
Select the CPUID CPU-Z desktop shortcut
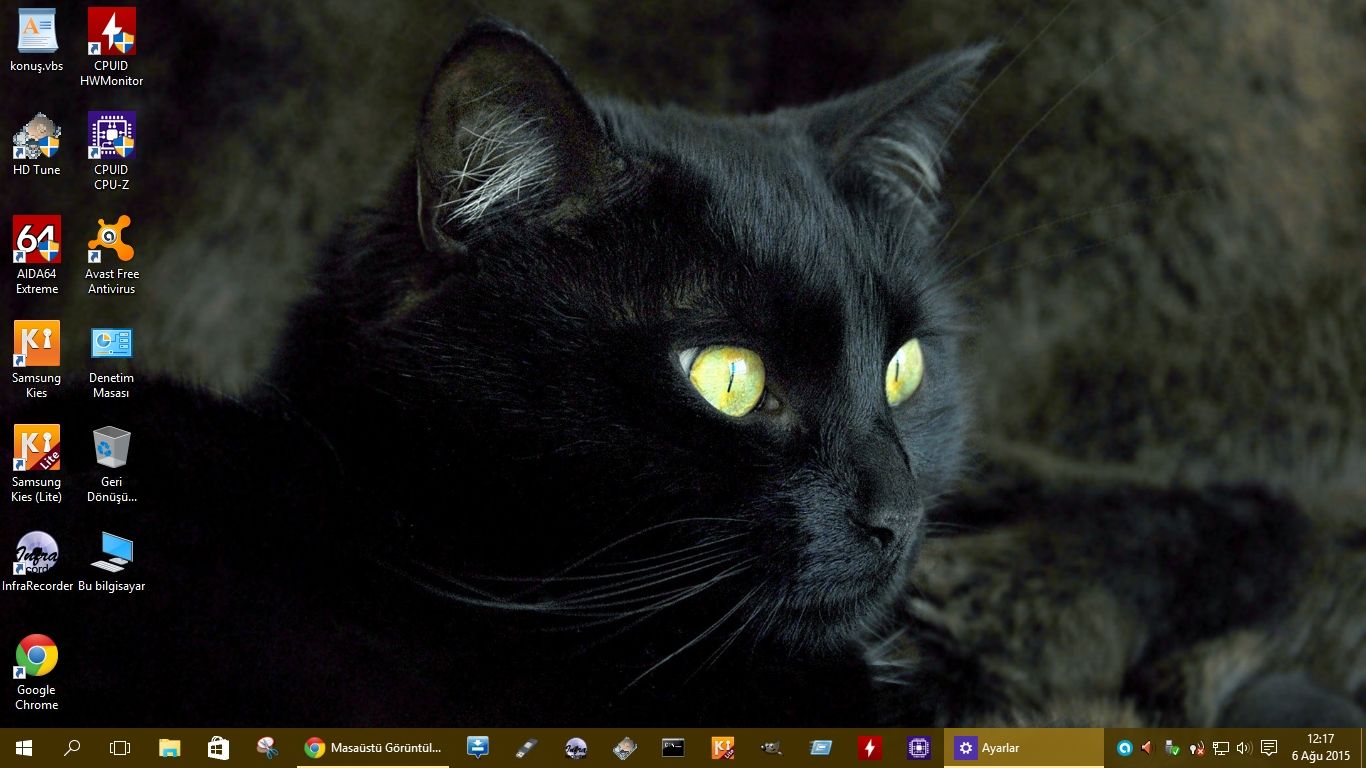[x=112, y=151]
